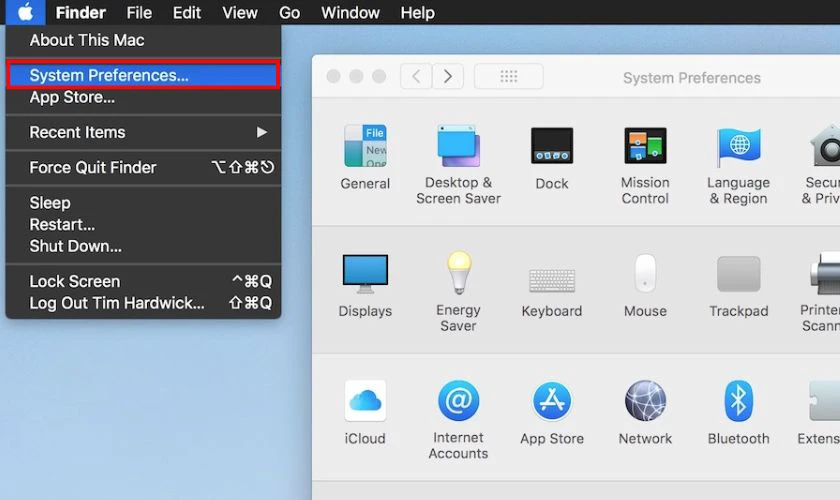Image resolution: width=840 pixels, height=500 pixels.
Task: Open Energy Saver preferences
Action: click(459, 292)
